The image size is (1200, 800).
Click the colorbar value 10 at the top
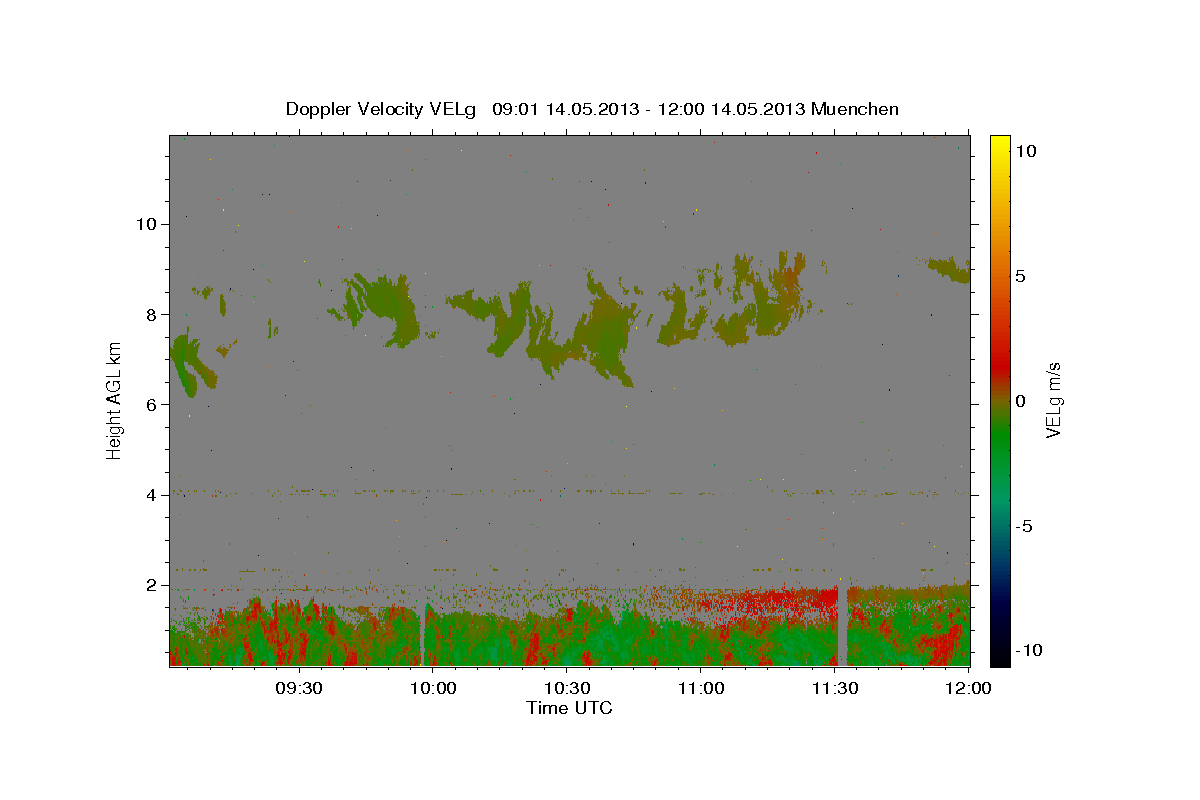pos(1025,151)
